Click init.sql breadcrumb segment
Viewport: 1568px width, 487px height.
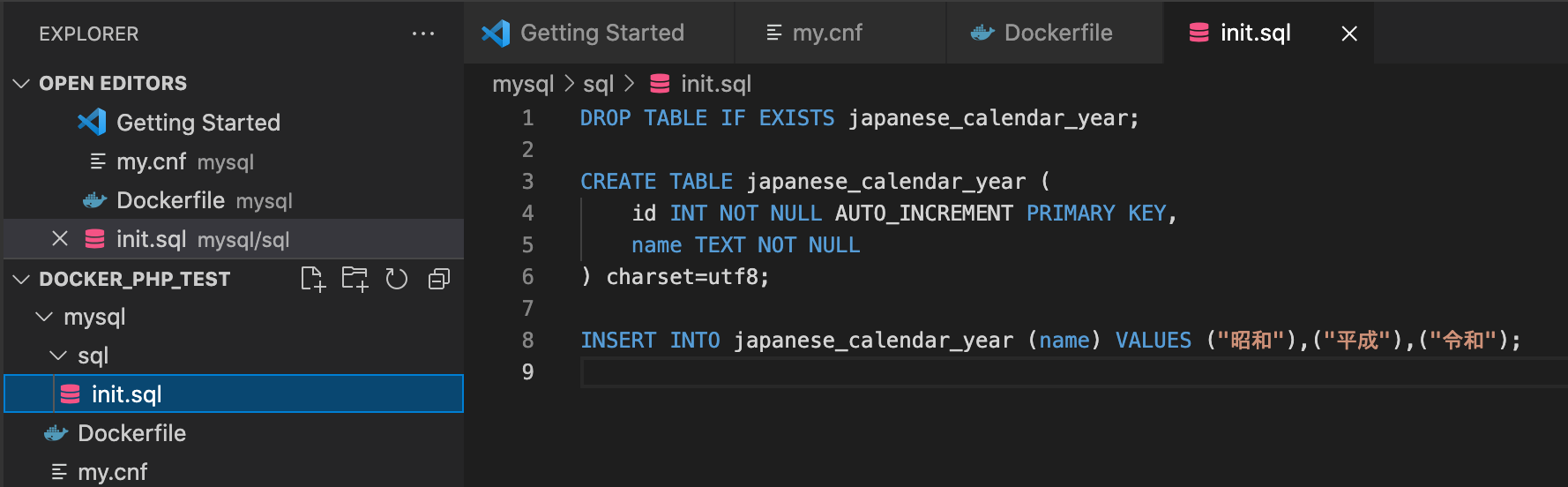click(x=716, y=84)
